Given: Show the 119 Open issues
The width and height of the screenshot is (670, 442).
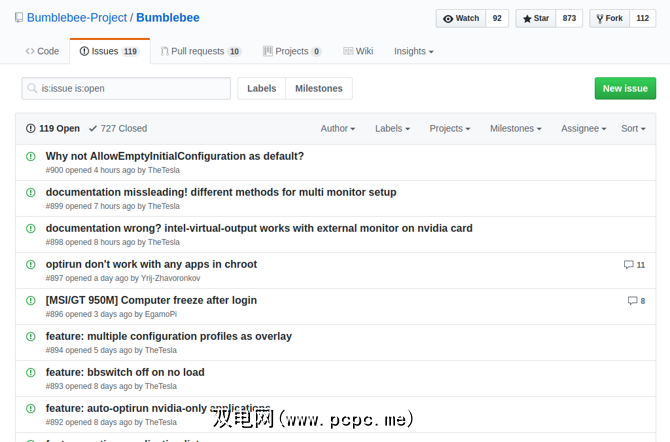Looking at the screenshot, I should pos(53,129).
